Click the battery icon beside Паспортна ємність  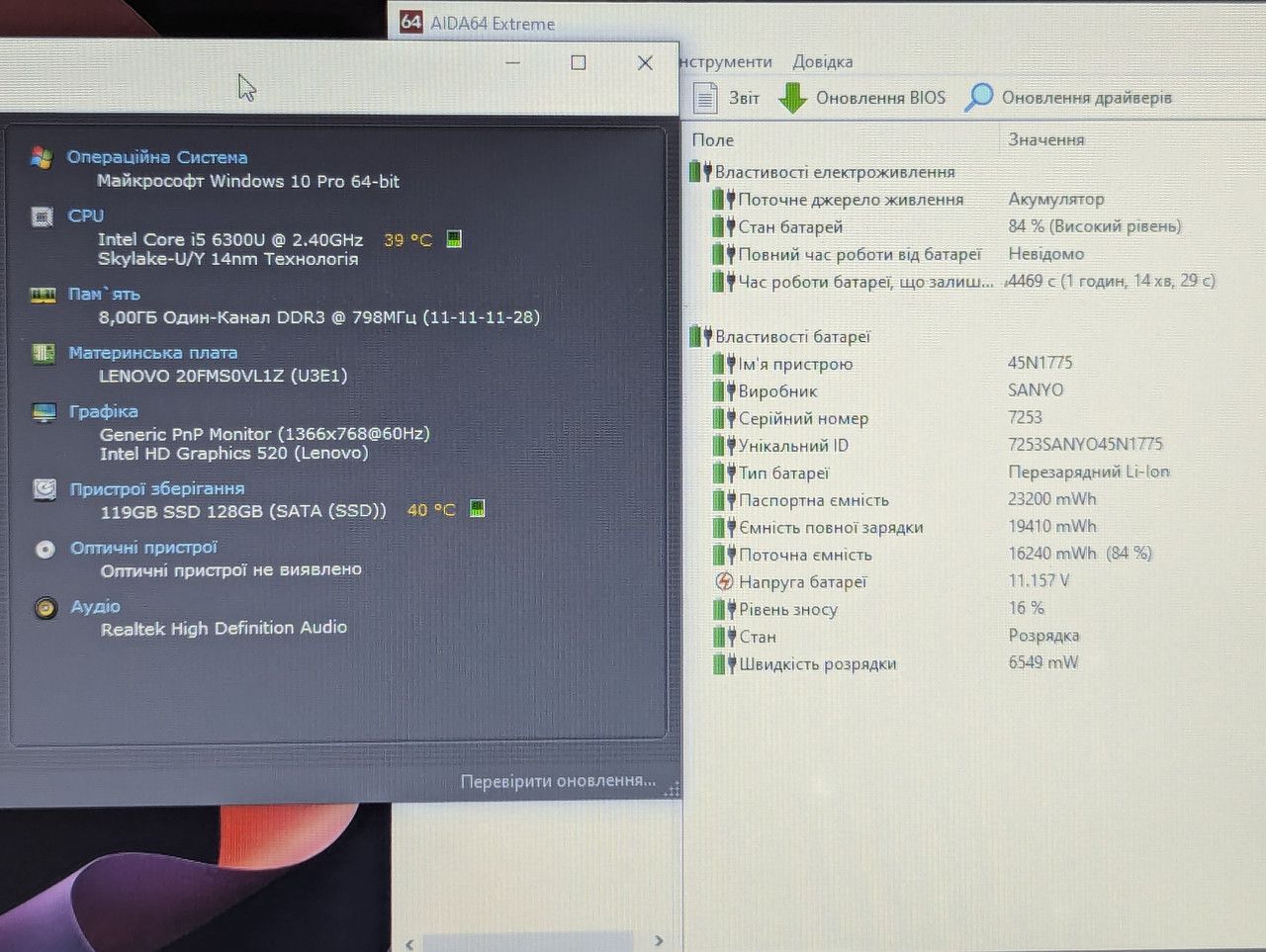click(725, 499)
